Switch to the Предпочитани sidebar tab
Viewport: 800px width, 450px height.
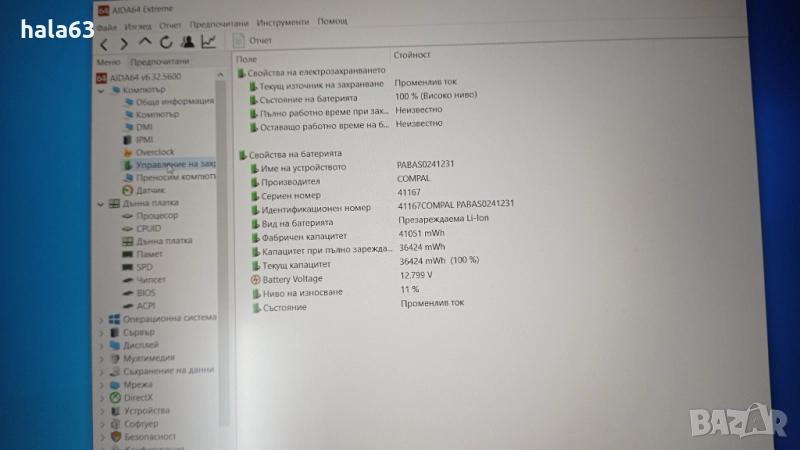[160, 62]
